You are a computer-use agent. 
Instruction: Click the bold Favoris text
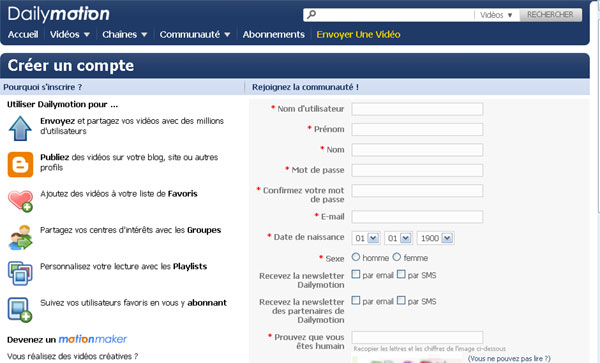point(183,194)
